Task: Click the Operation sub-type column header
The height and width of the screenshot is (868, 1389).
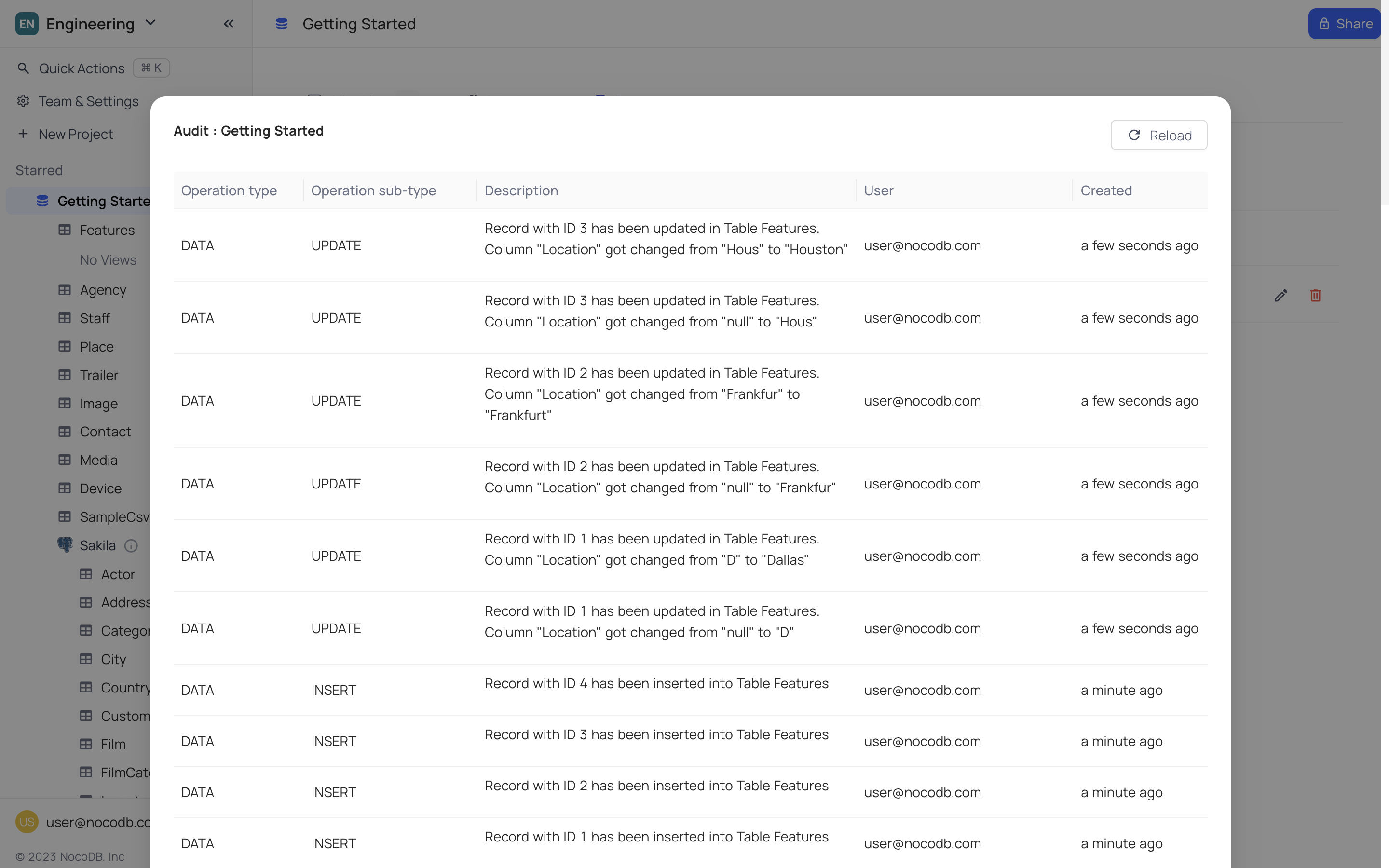Action: coord(373,190)
